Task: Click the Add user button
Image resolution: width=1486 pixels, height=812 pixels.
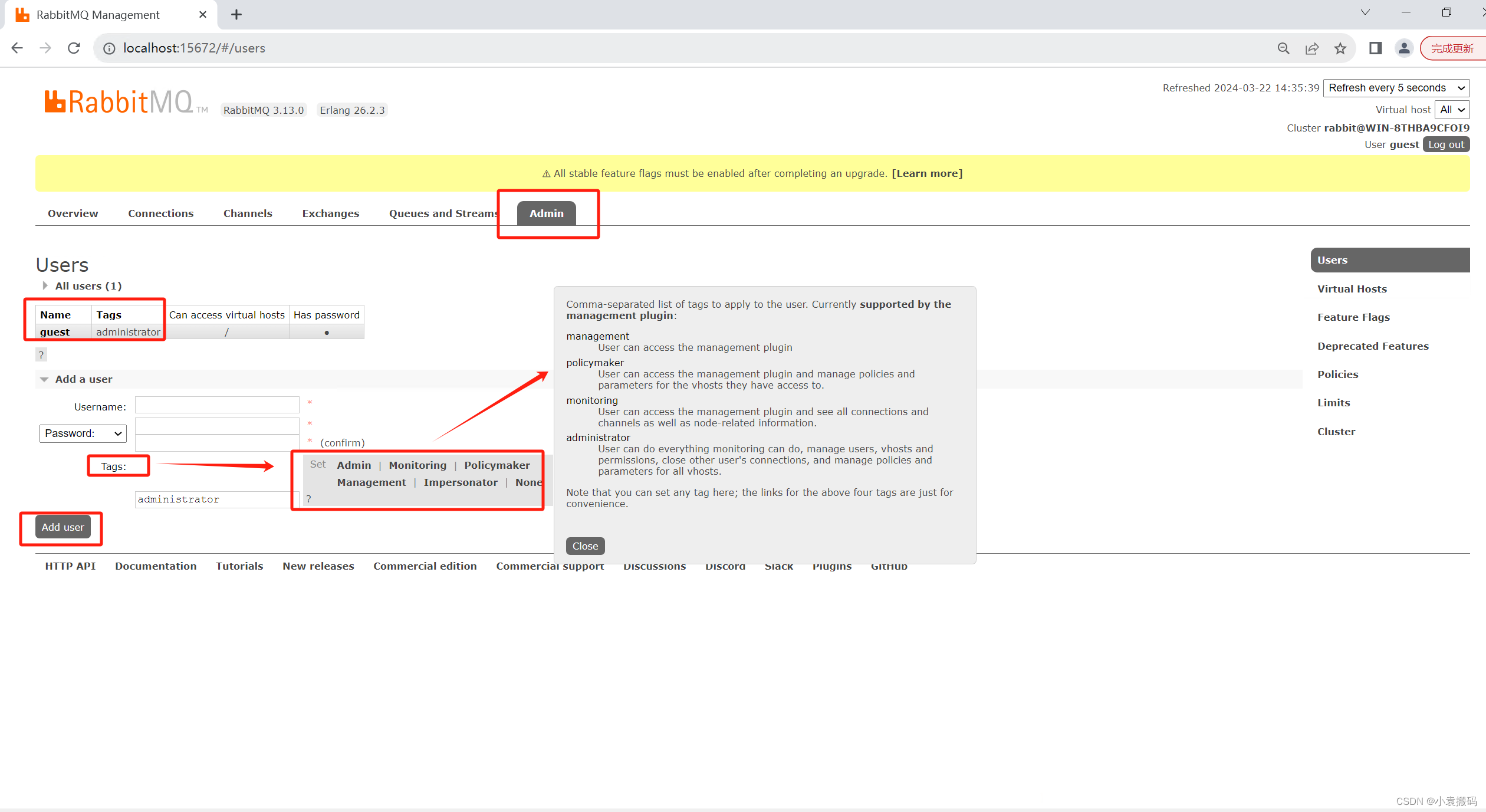Action: point(62,527)
